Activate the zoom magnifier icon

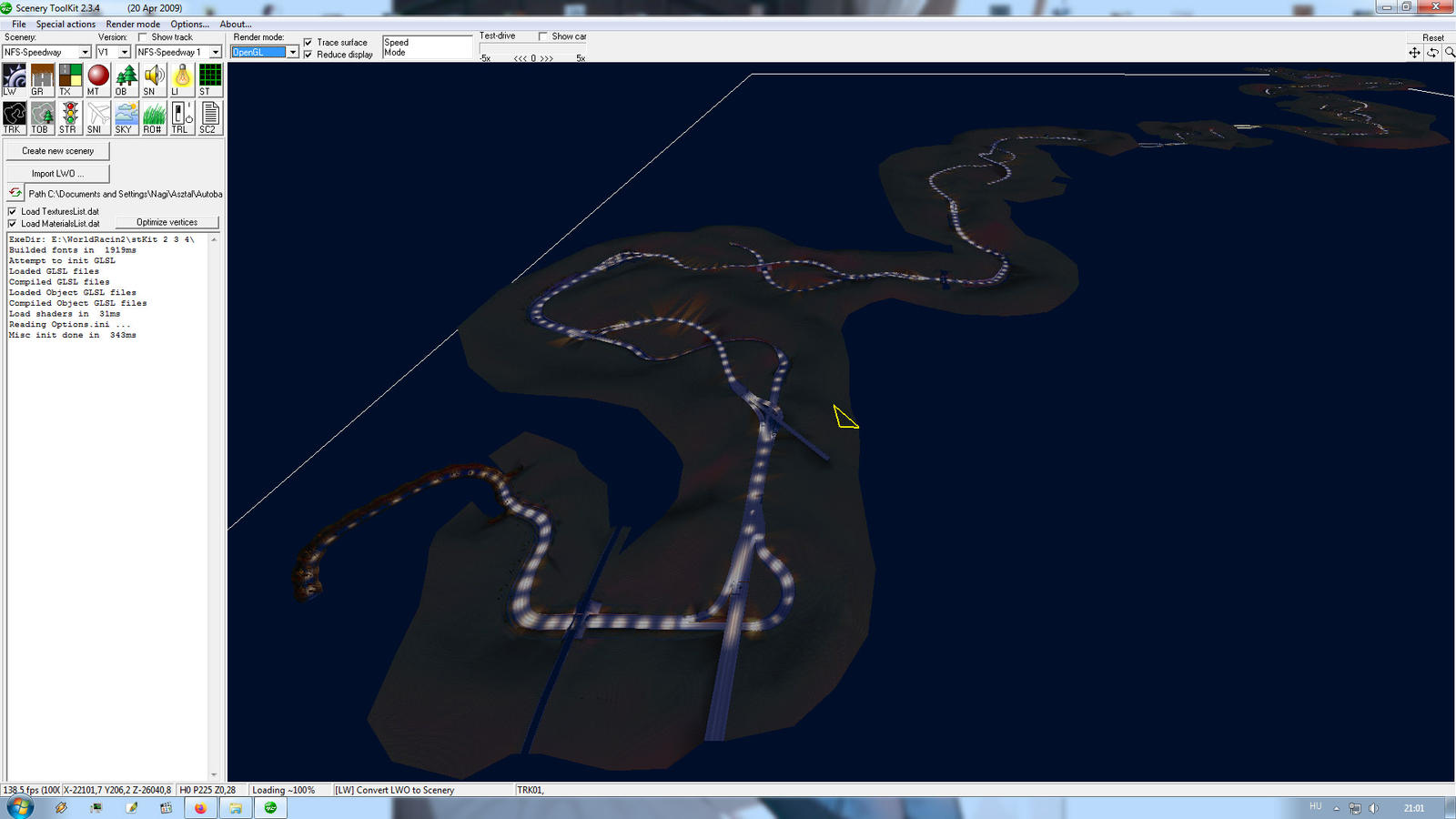[1450, 53]
